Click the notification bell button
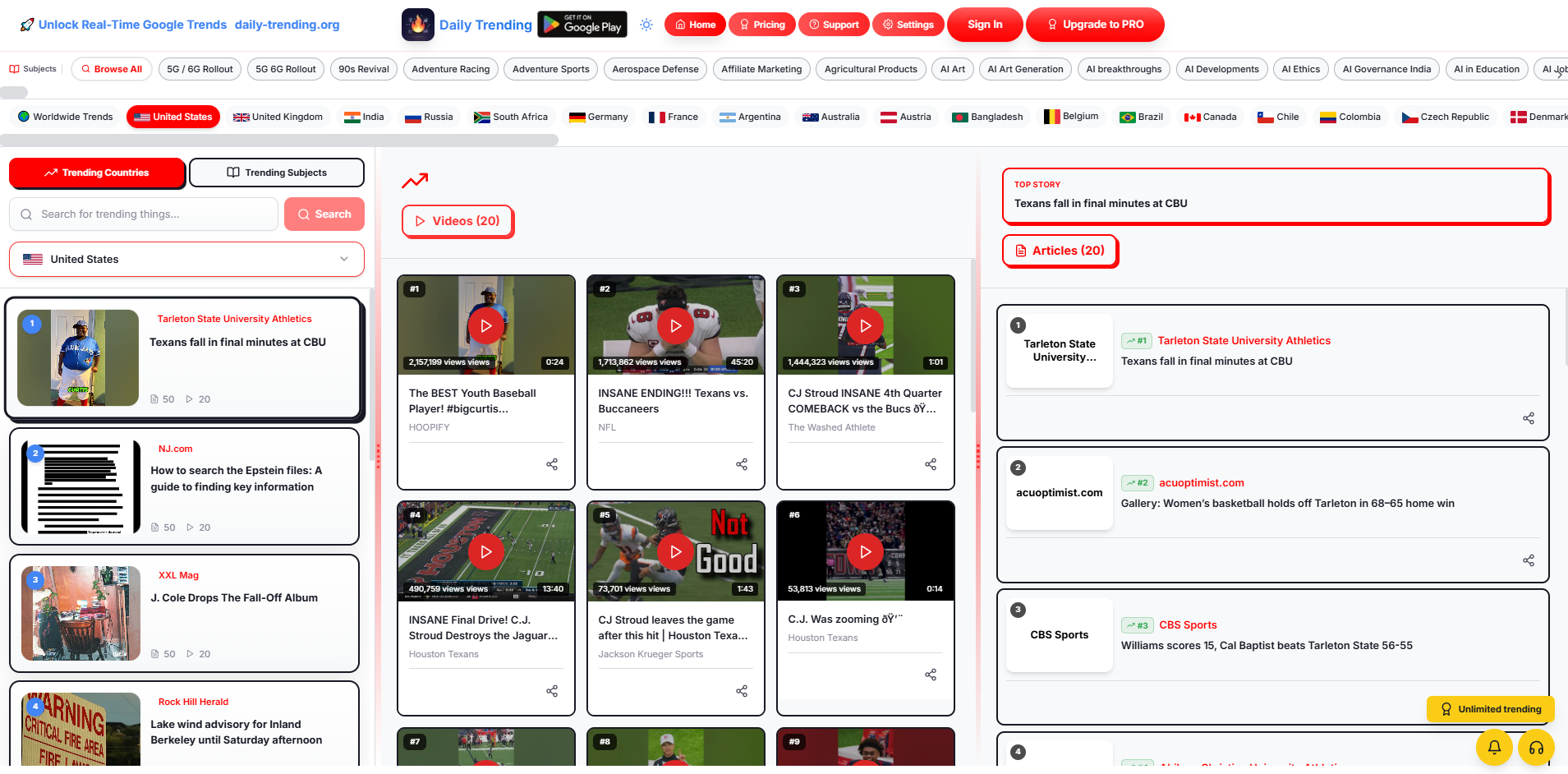 [x=1495, y=747]
